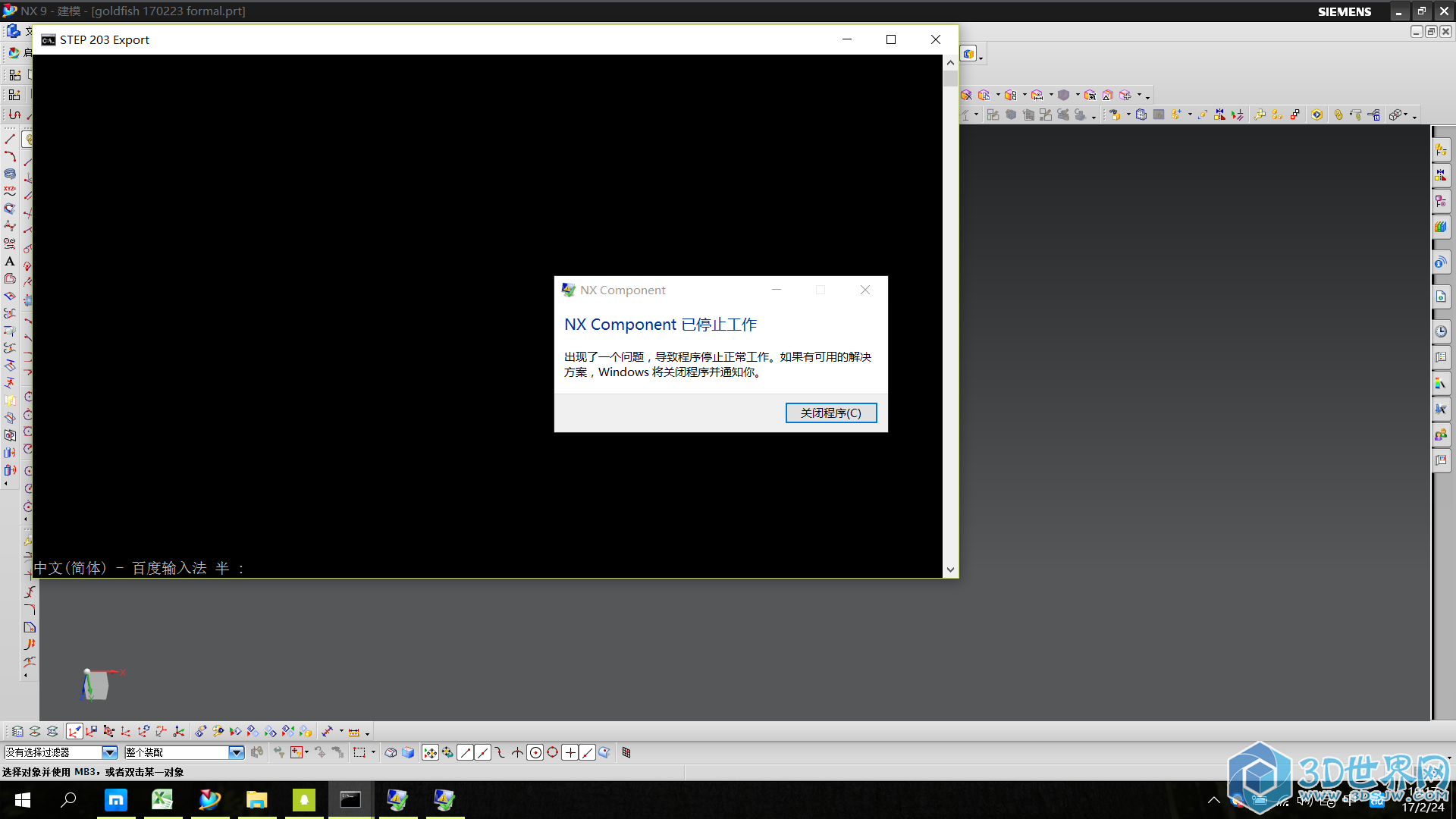The width and height of the screenshot is (1456, 819).
Task: Open the Constraint Navigator tab in resource bar
Action: click(x=1440, y=176)
